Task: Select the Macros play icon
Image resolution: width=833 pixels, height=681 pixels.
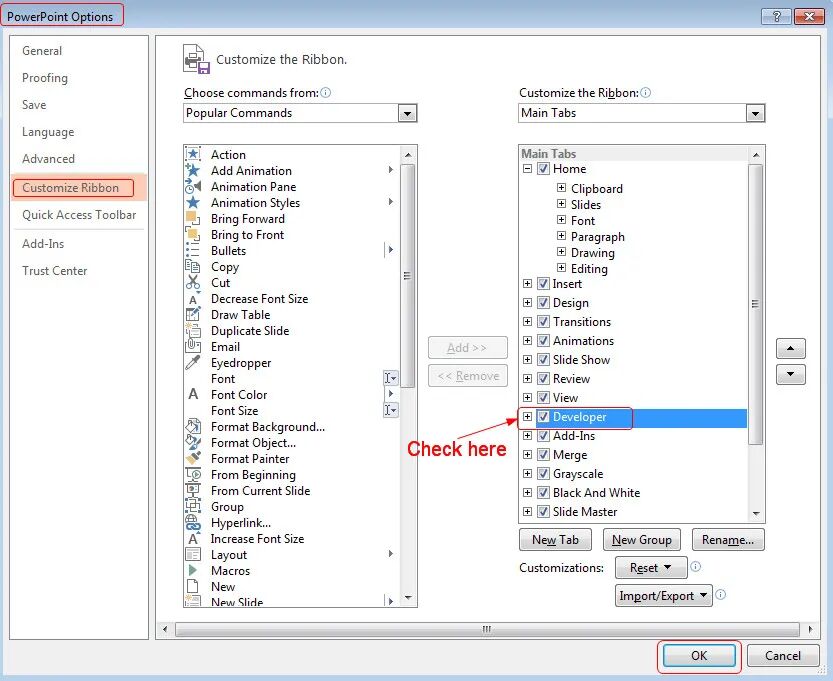Action: pyautogui.click(x=193, y=571)
